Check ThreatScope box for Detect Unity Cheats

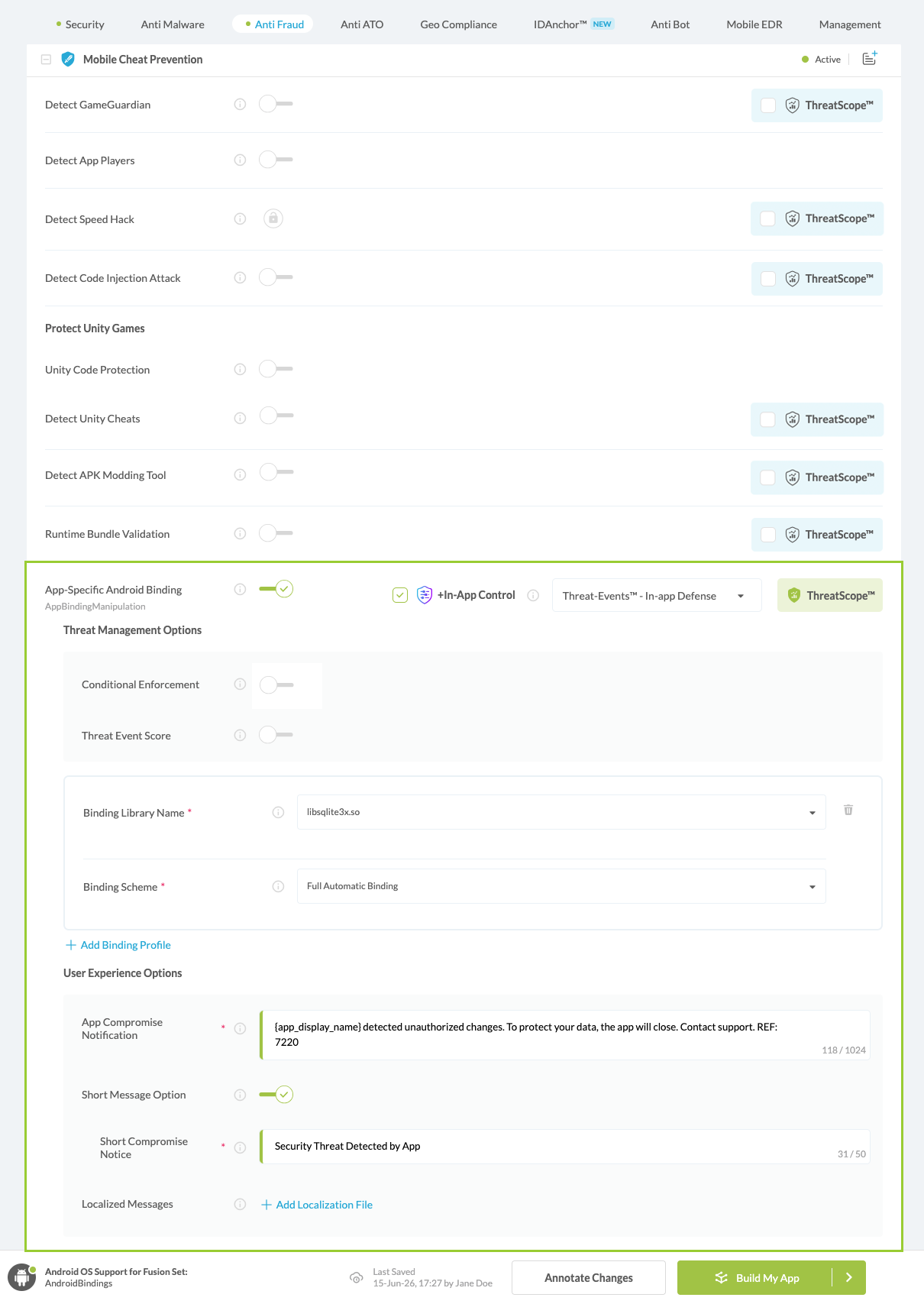pos(768,419)
